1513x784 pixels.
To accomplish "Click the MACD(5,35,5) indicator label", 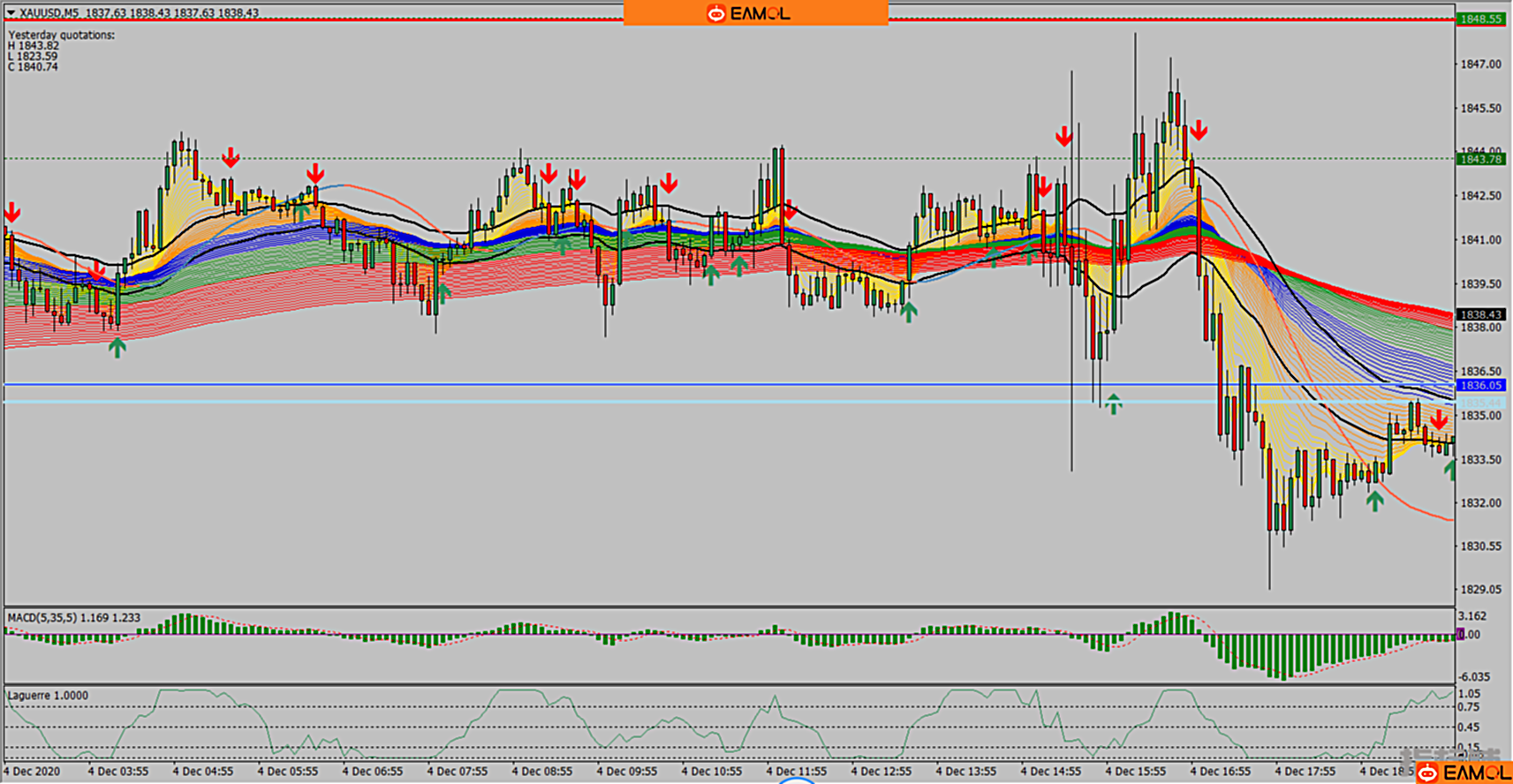I will [x=73, y=618].
